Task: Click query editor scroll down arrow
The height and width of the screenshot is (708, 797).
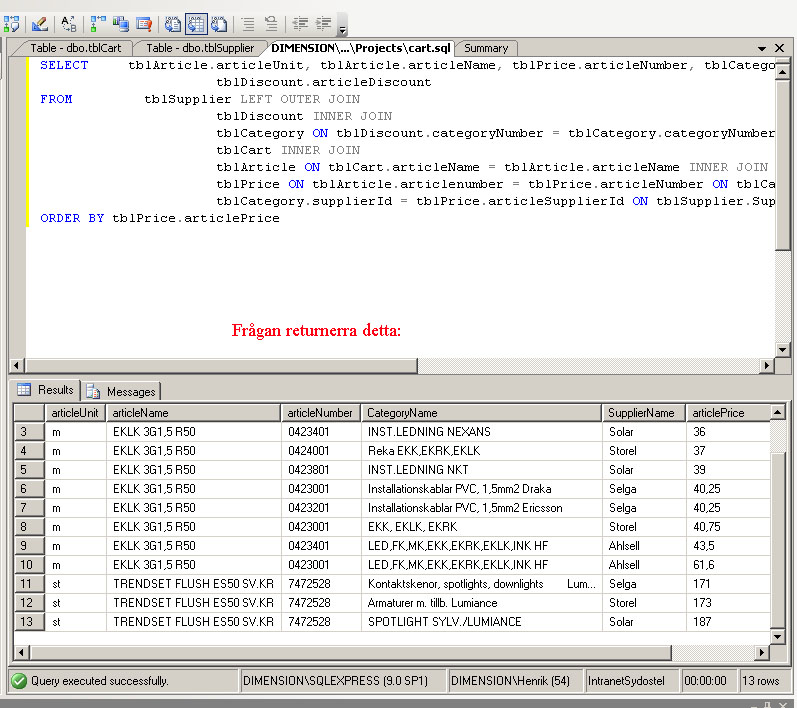Action: (x=782, y=350)
